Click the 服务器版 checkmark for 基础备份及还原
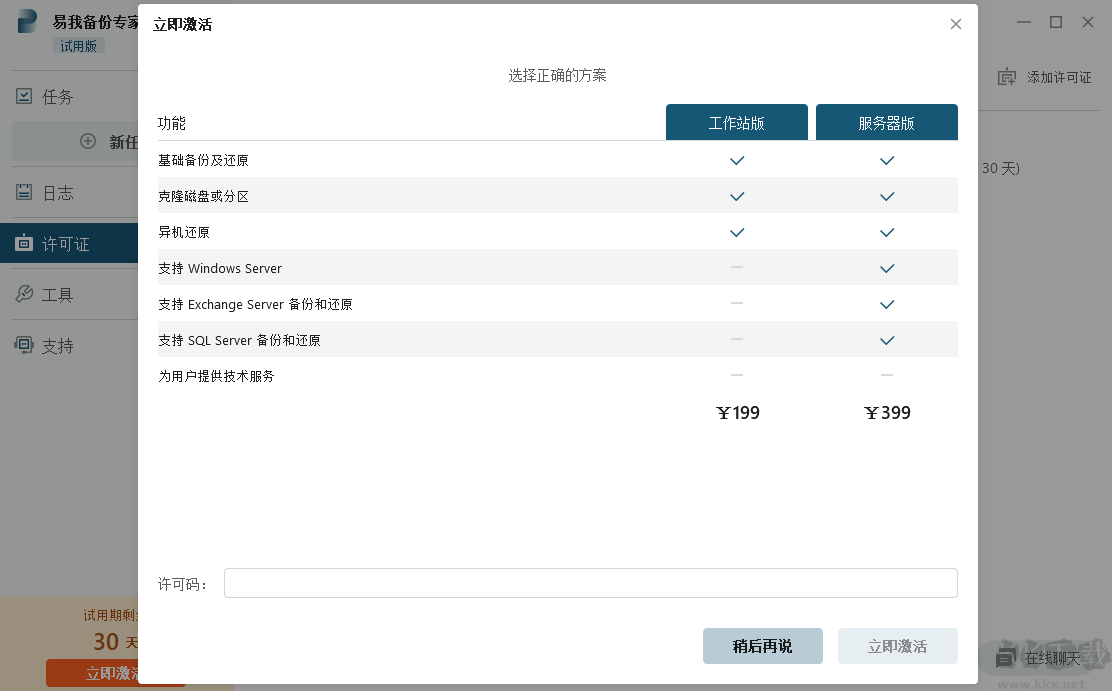The image size is (1112, 691). (886, 160)
